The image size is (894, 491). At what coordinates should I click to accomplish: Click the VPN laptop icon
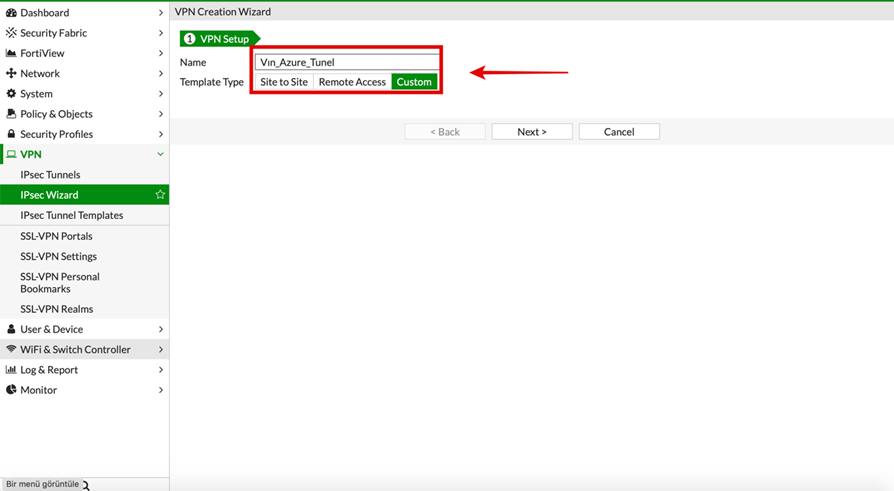click(11, 155)
